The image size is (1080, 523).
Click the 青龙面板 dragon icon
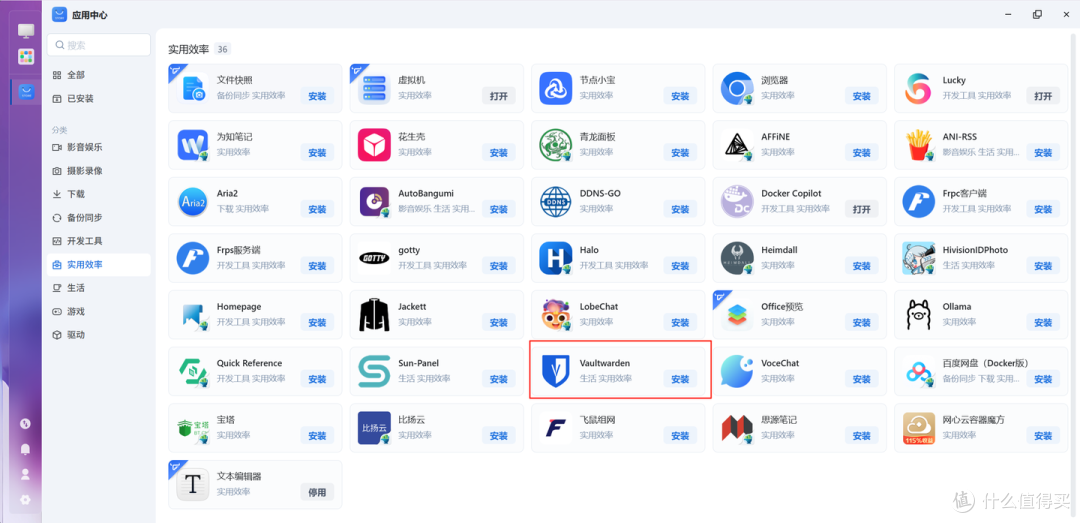point(556,145)
